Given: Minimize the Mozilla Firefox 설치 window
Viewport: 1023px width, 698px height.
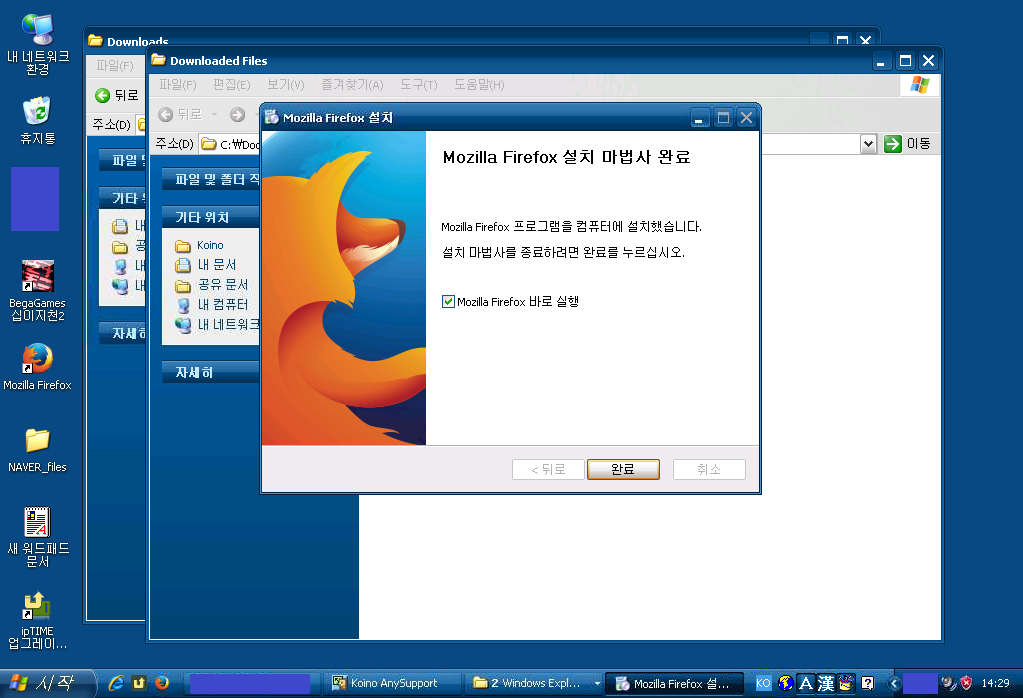Looking at the screenshot, I should (x=699, y=118).
